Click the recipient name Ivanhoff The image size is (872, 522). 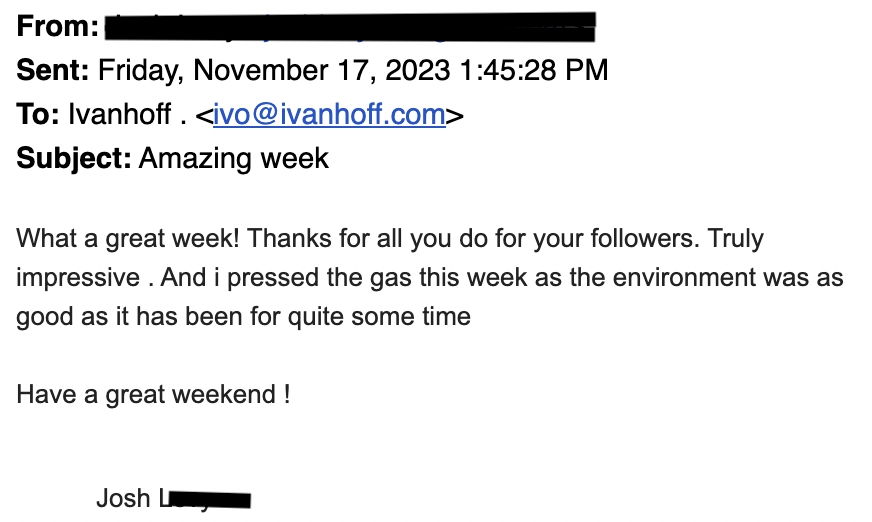(x=120, y=114)
